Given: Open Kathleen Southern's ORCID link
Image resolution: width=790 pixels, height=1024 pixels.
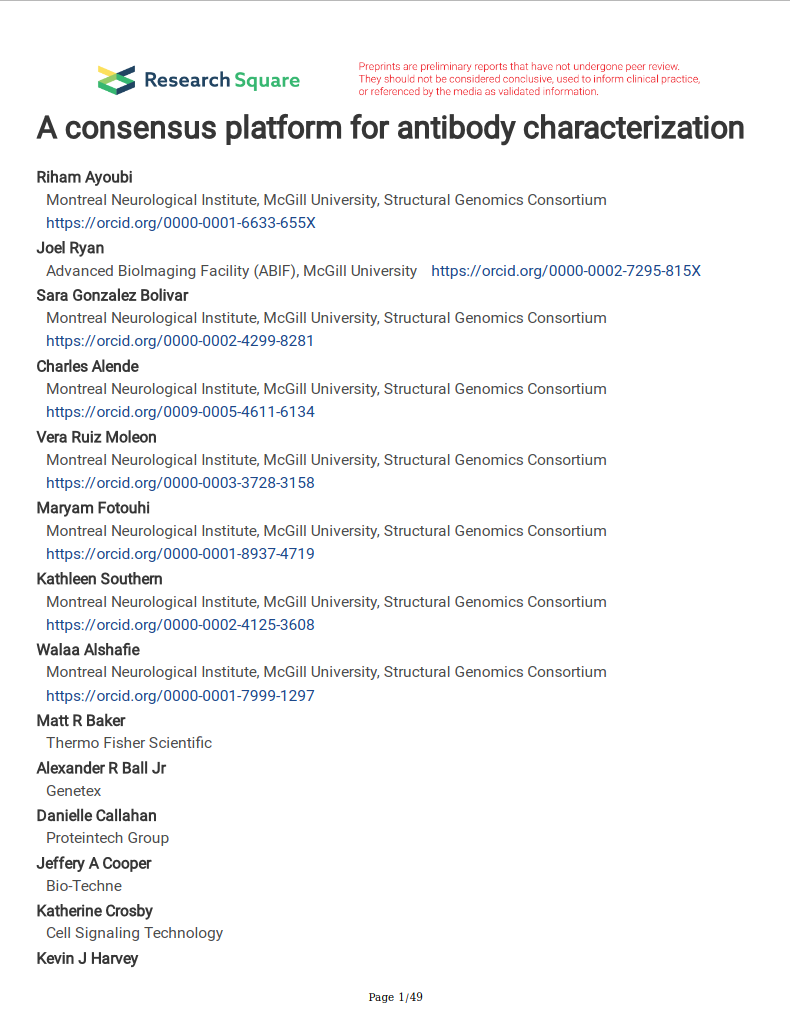Looking at the screenshot, I should [x=180, y=625].
